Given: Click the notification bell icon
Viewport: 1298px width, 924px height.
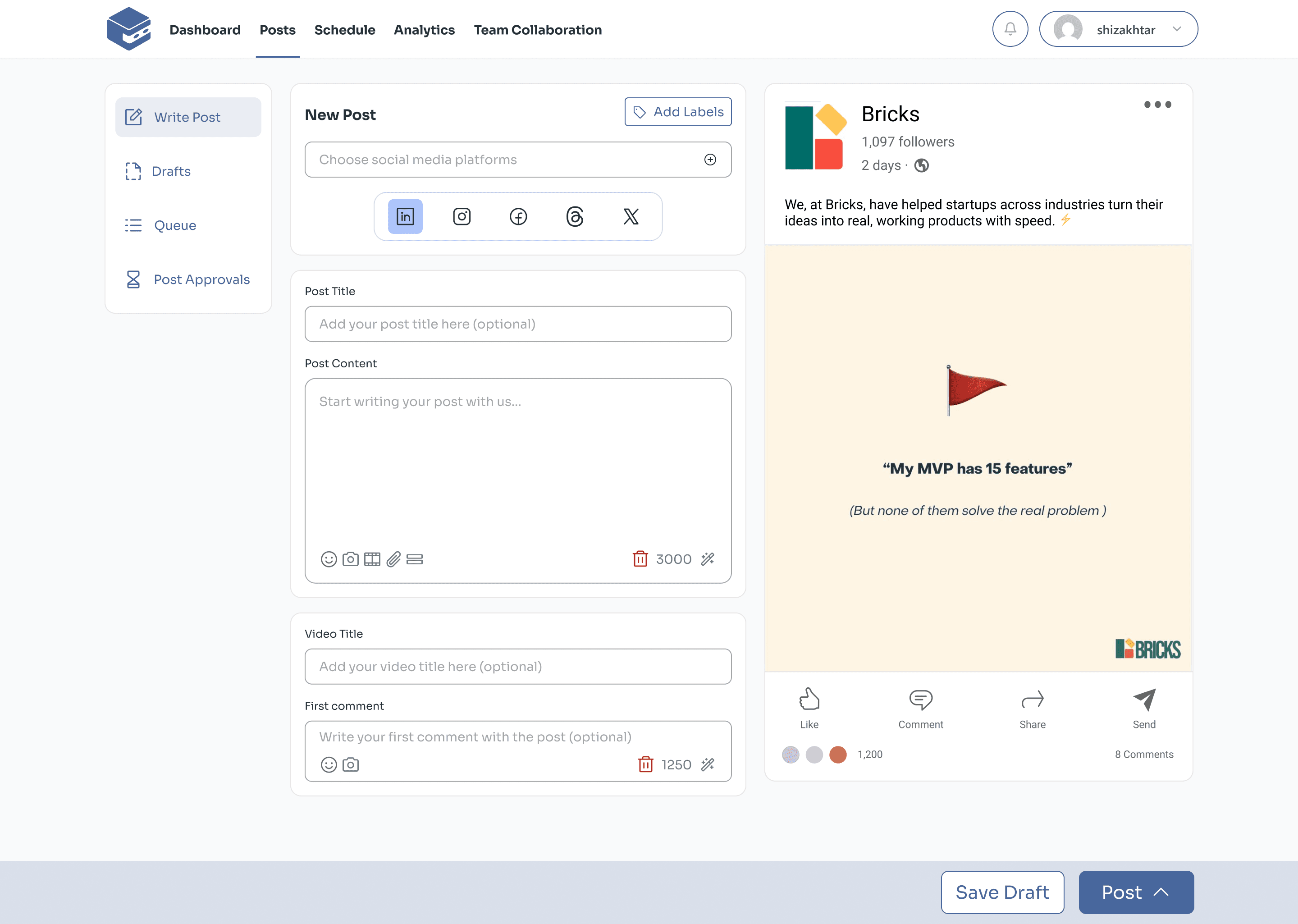Looking at the screenshot, I should (x=1010, y=29).
